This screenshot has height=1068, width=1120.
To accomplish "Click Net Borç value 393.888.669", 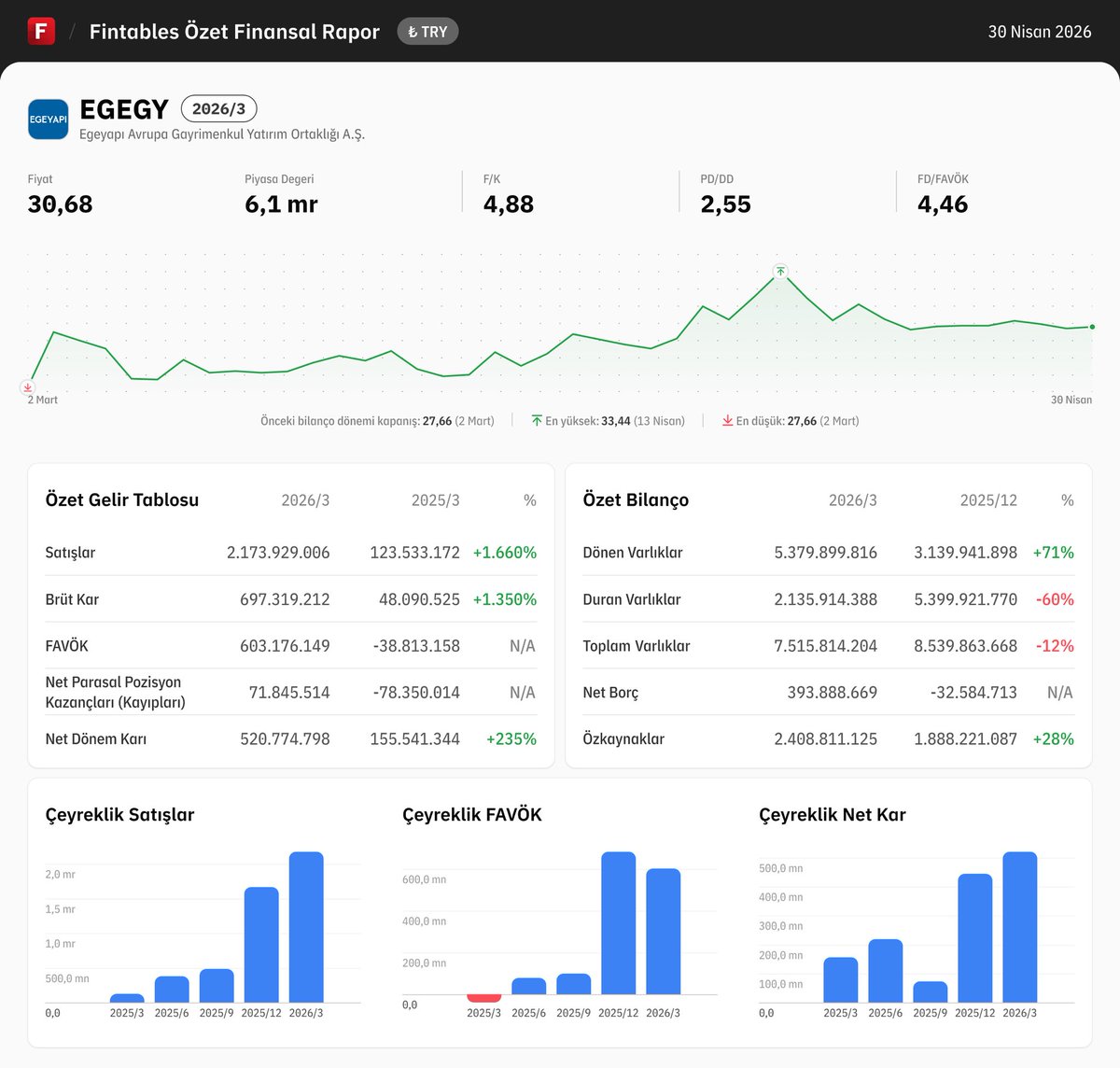I will click(x=833, y=693).
